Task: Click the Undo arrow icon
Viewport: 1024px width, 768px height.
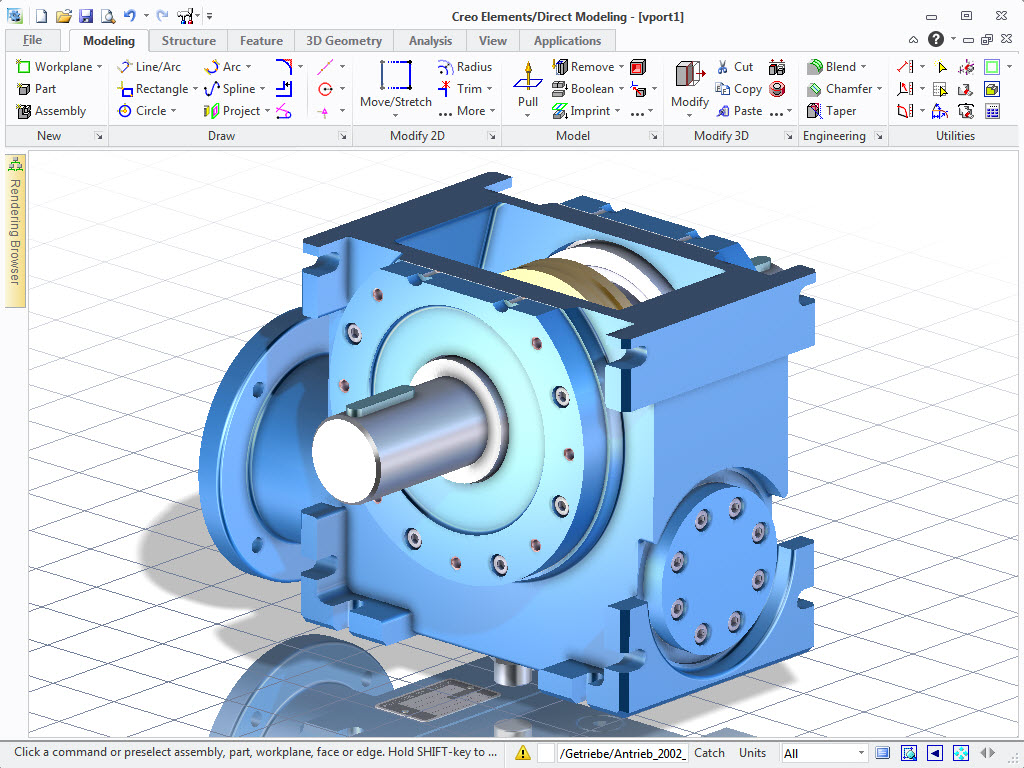Action: coord(129,16)
